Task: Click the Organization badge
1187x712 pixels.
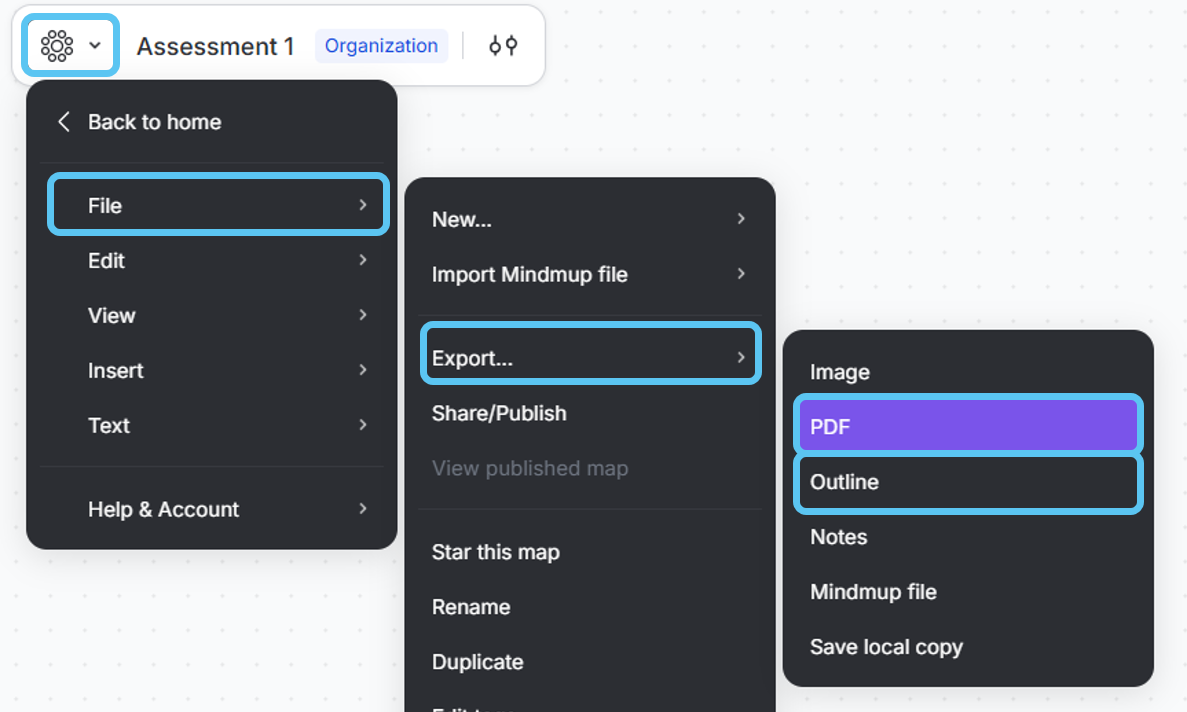Action: point(382,46)
